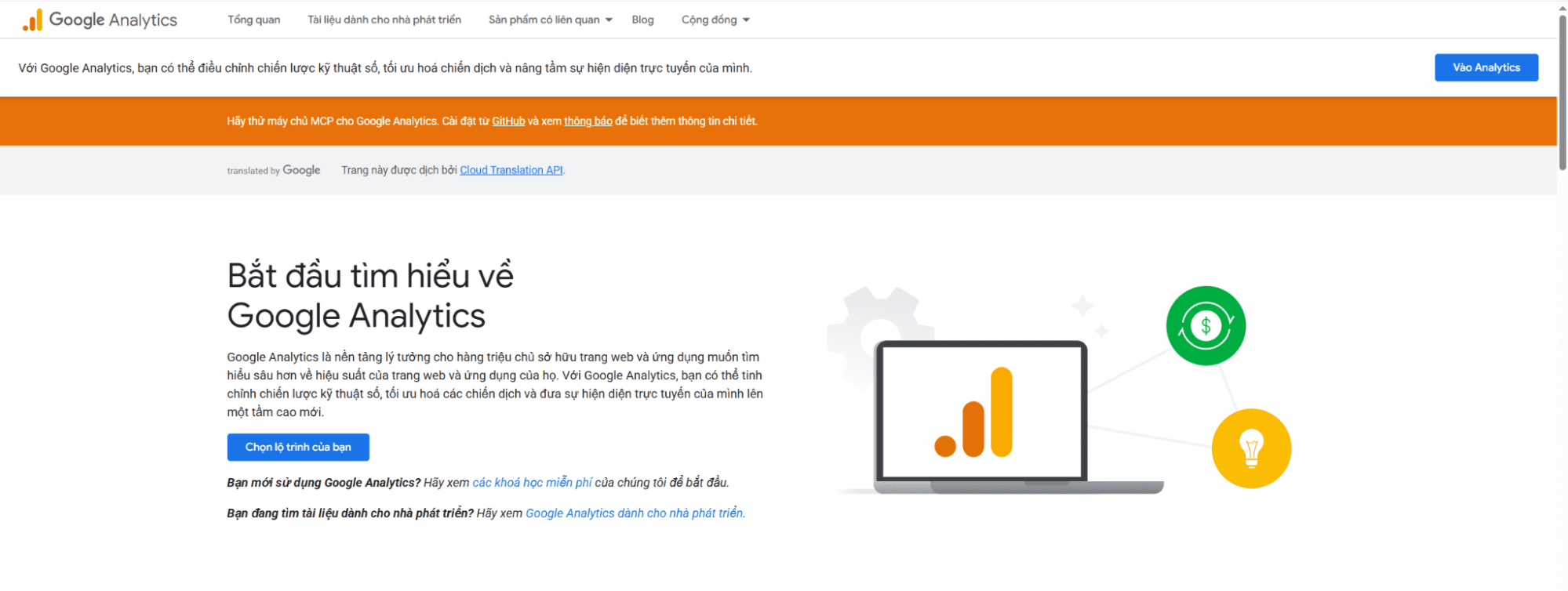Open the GitHub link in orange banner
Screen dimensions: 1568x591
tap(508, 121)
